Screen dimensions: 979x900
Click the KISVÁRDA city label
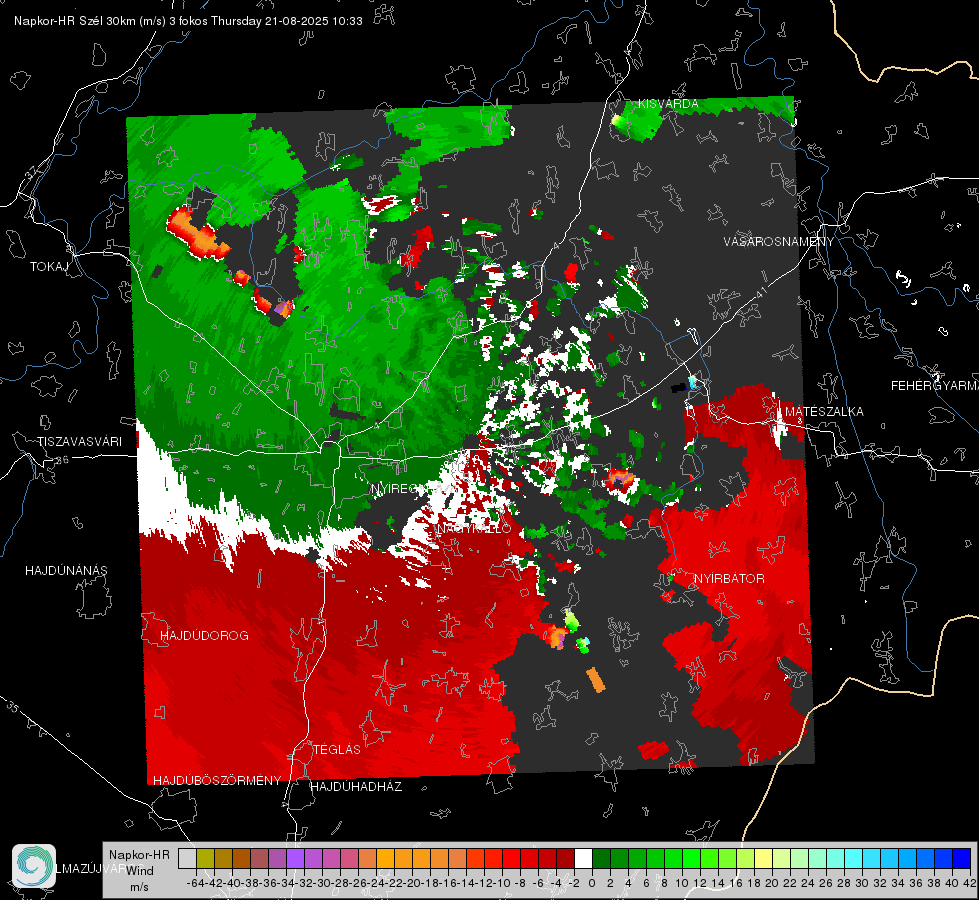tap(667, 104)
